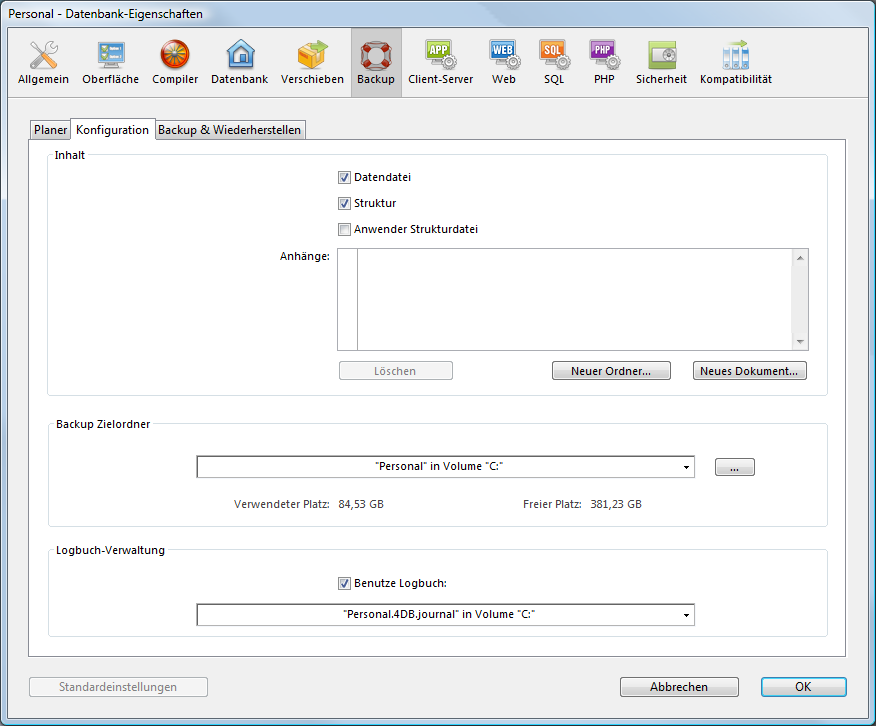Switch to the Planer tab
The image size is (876, 726).
point(50,130)
